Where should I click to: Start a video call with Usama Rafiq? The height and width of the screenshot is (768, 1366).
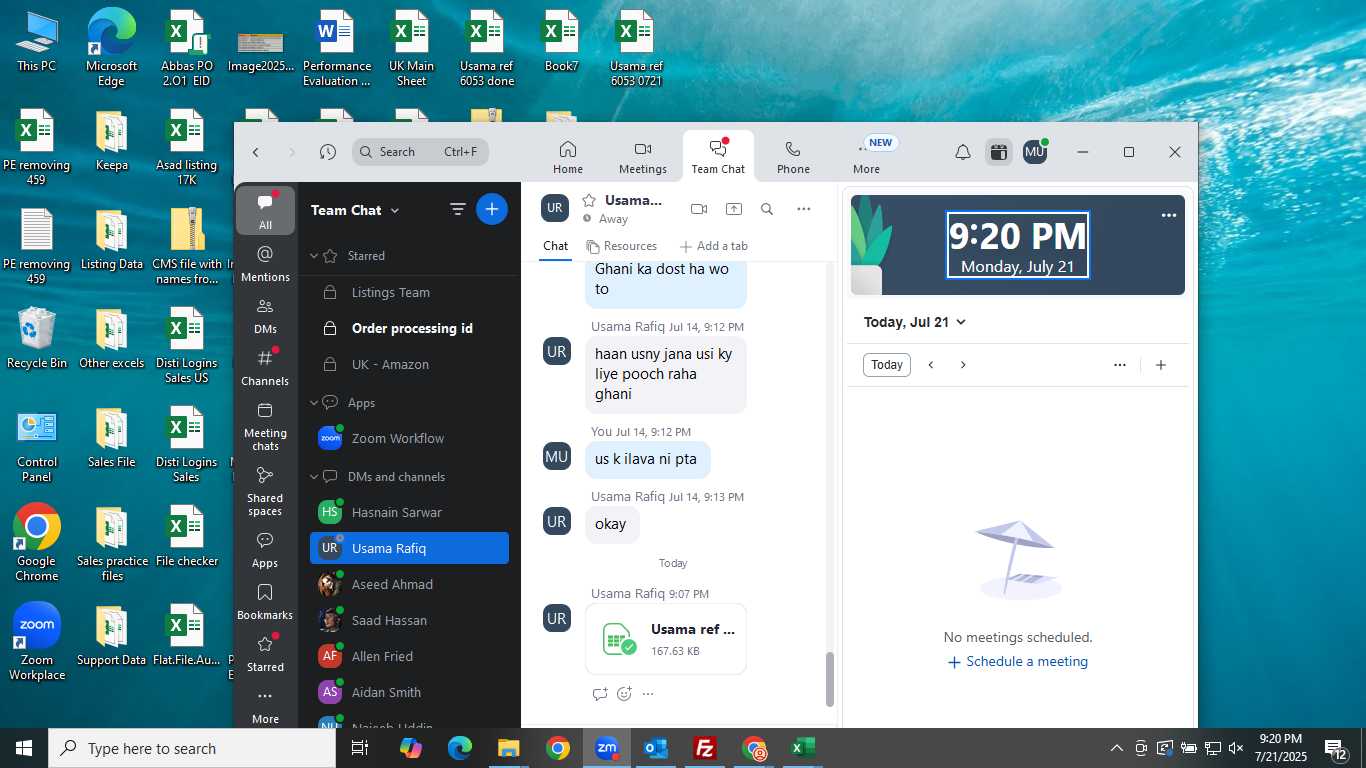(x=699, y=209)
